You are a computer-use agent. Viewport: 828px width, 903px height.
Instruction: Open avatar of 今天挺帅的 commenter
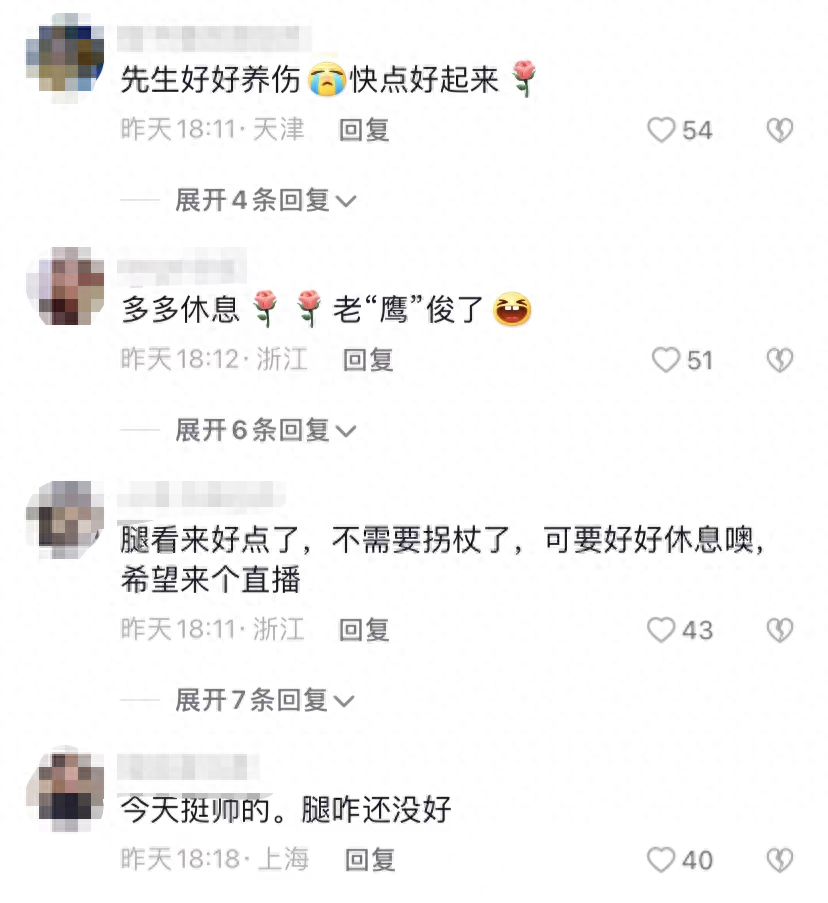pos(65,789)
